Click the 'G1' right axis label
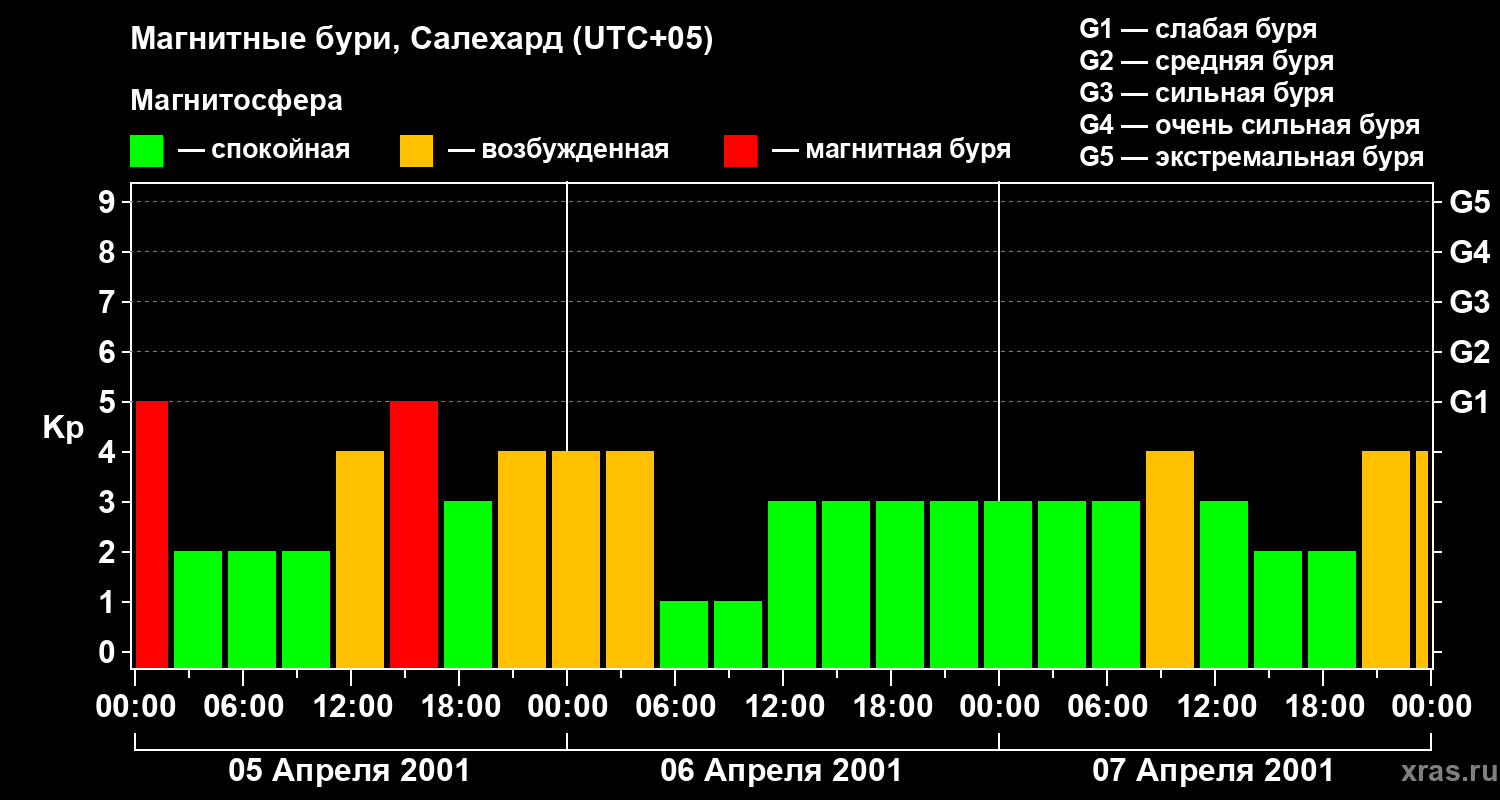This screenshot has width=1500, height=800. [x=1469, y=402]
